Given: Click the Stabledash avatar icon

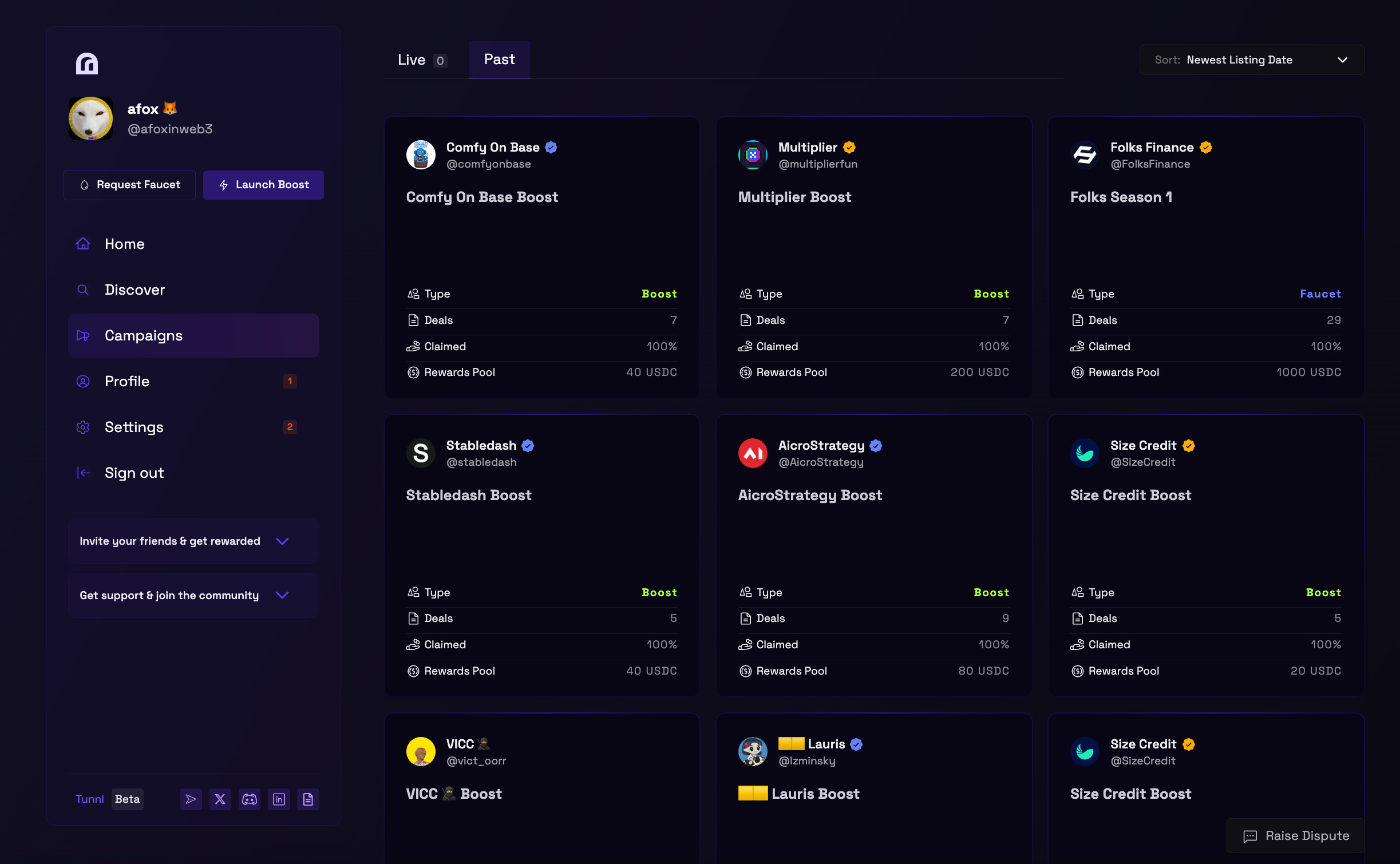Looking at the screenshot, I should [x=421, y=453].
